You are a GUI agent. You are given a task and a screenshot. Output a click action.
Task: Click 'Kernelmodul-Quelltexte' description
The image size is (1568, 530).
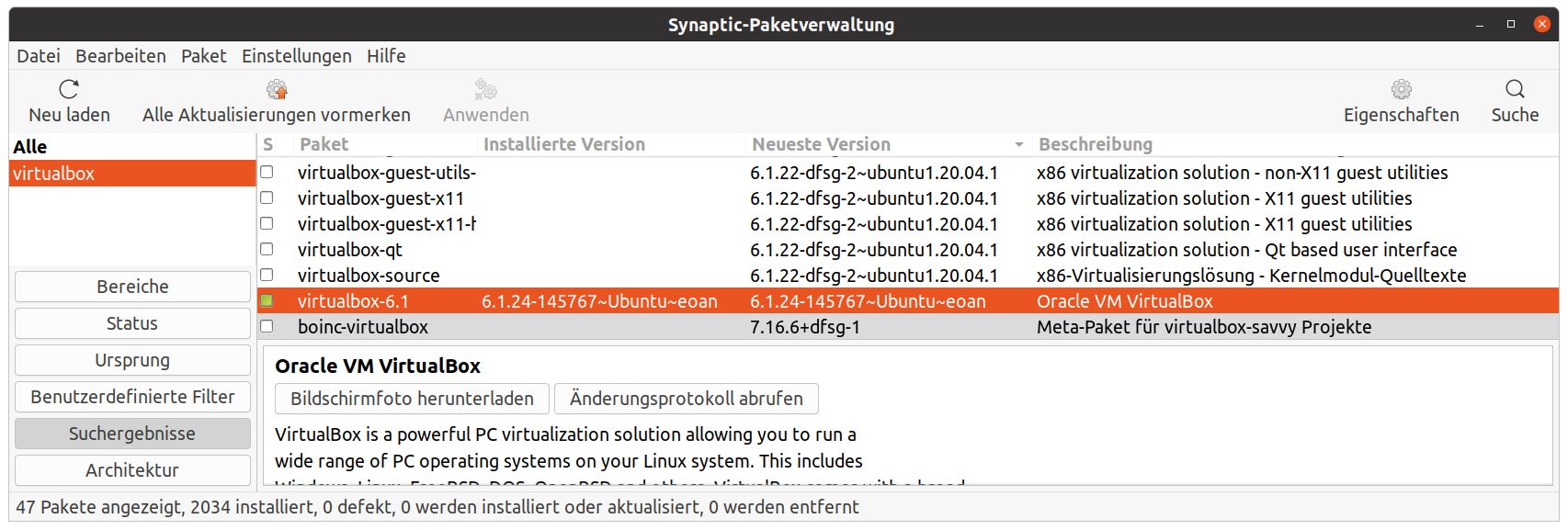coord(1368,276)
